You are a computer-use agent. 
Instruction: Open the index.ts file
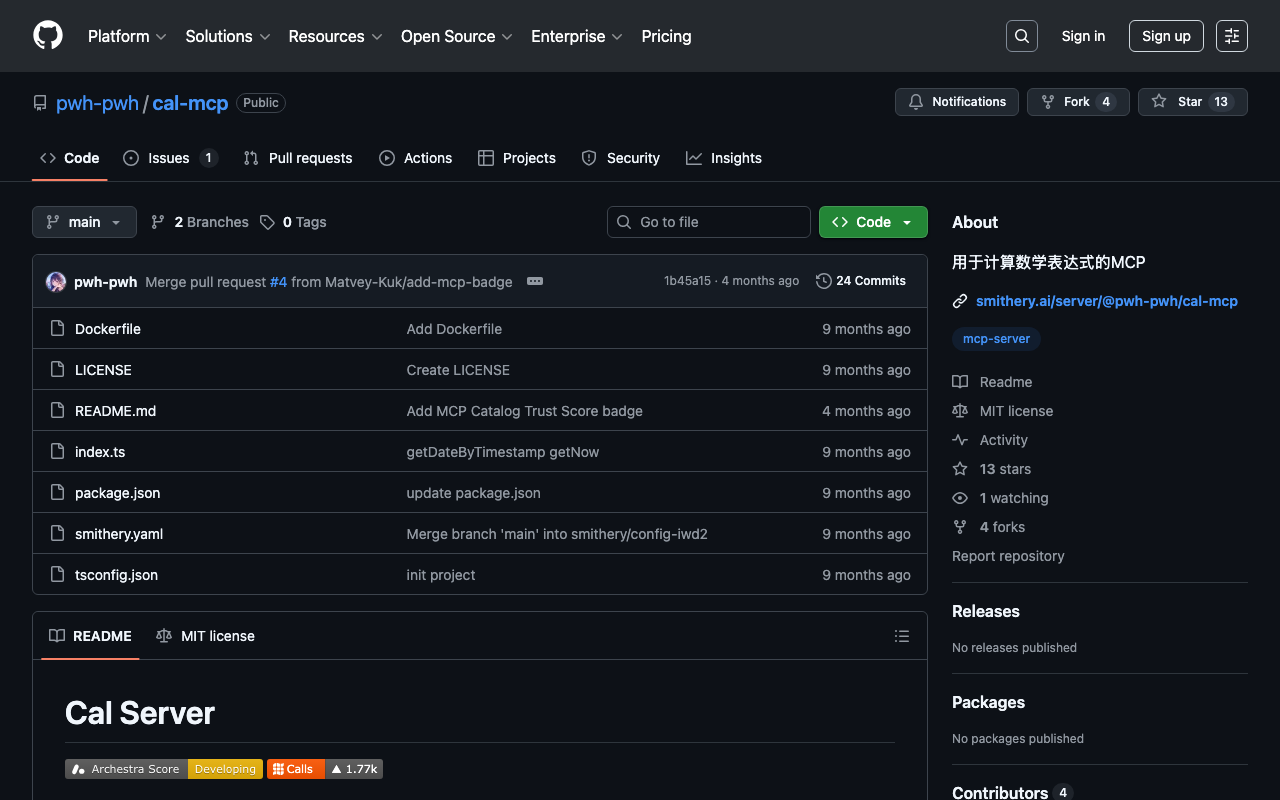coord(100,452)
